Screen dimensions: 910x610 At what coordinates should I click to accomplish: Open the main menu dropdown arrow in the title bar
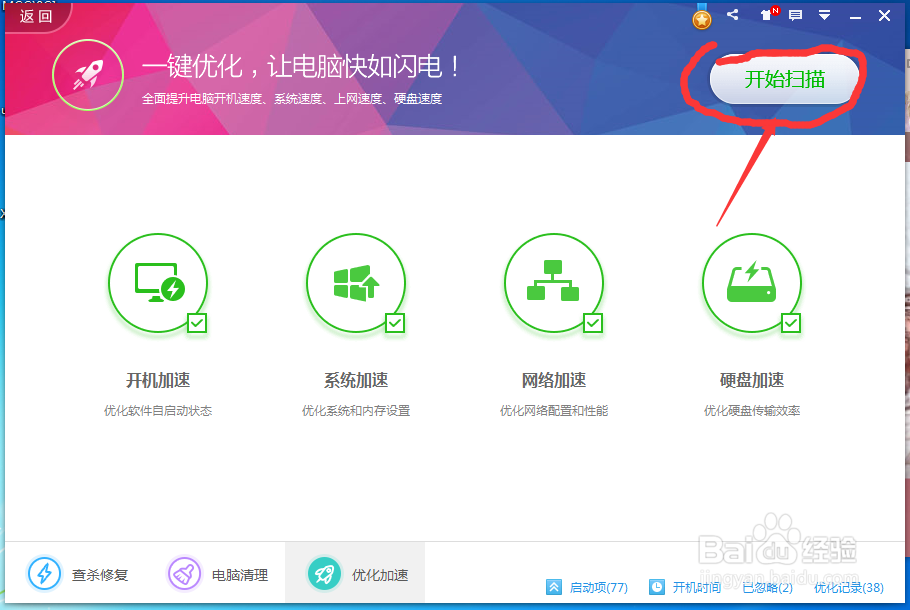coord(824,15)
